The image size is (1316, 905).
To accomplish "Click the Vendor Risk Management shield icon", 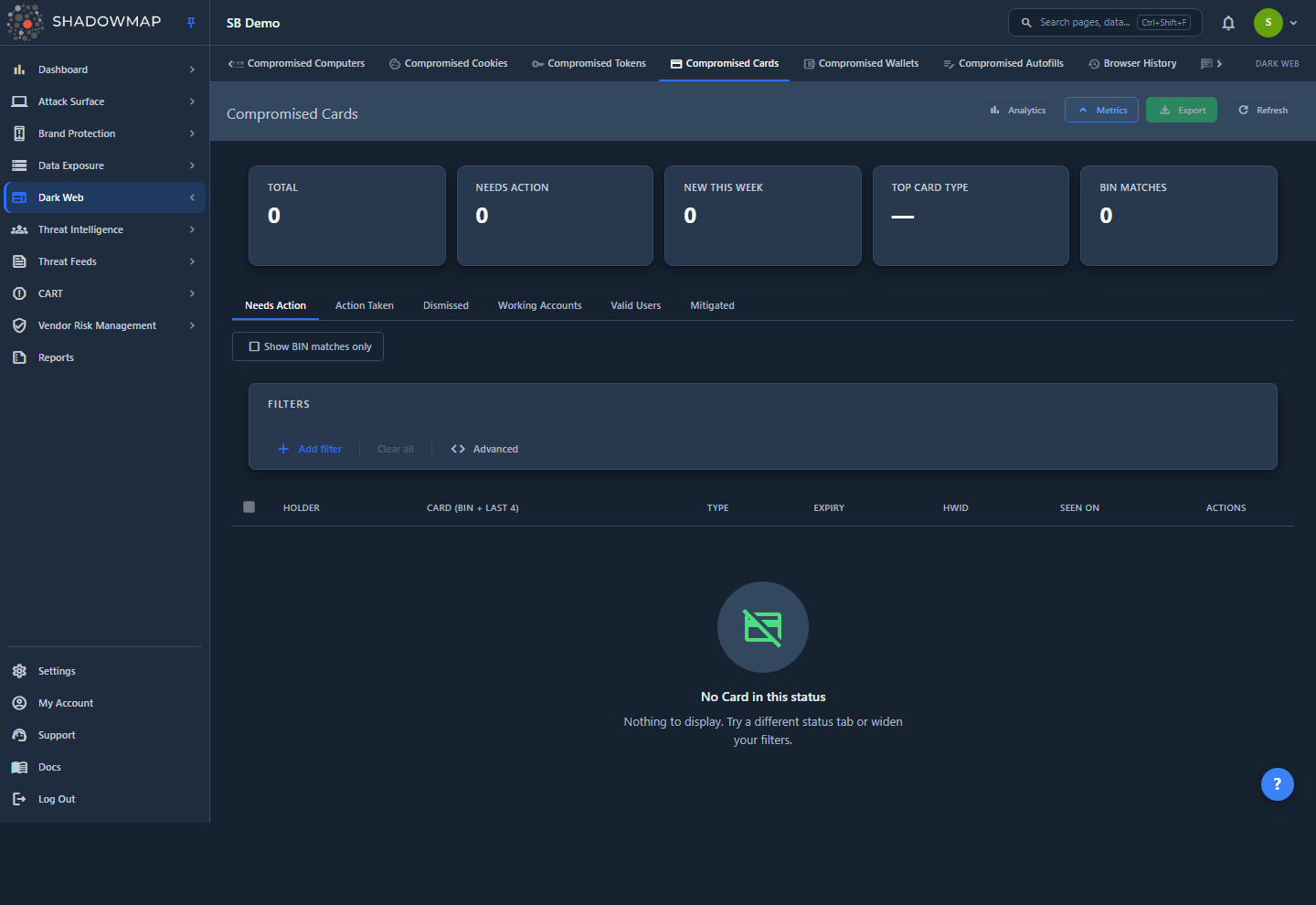I will [19, 325].
